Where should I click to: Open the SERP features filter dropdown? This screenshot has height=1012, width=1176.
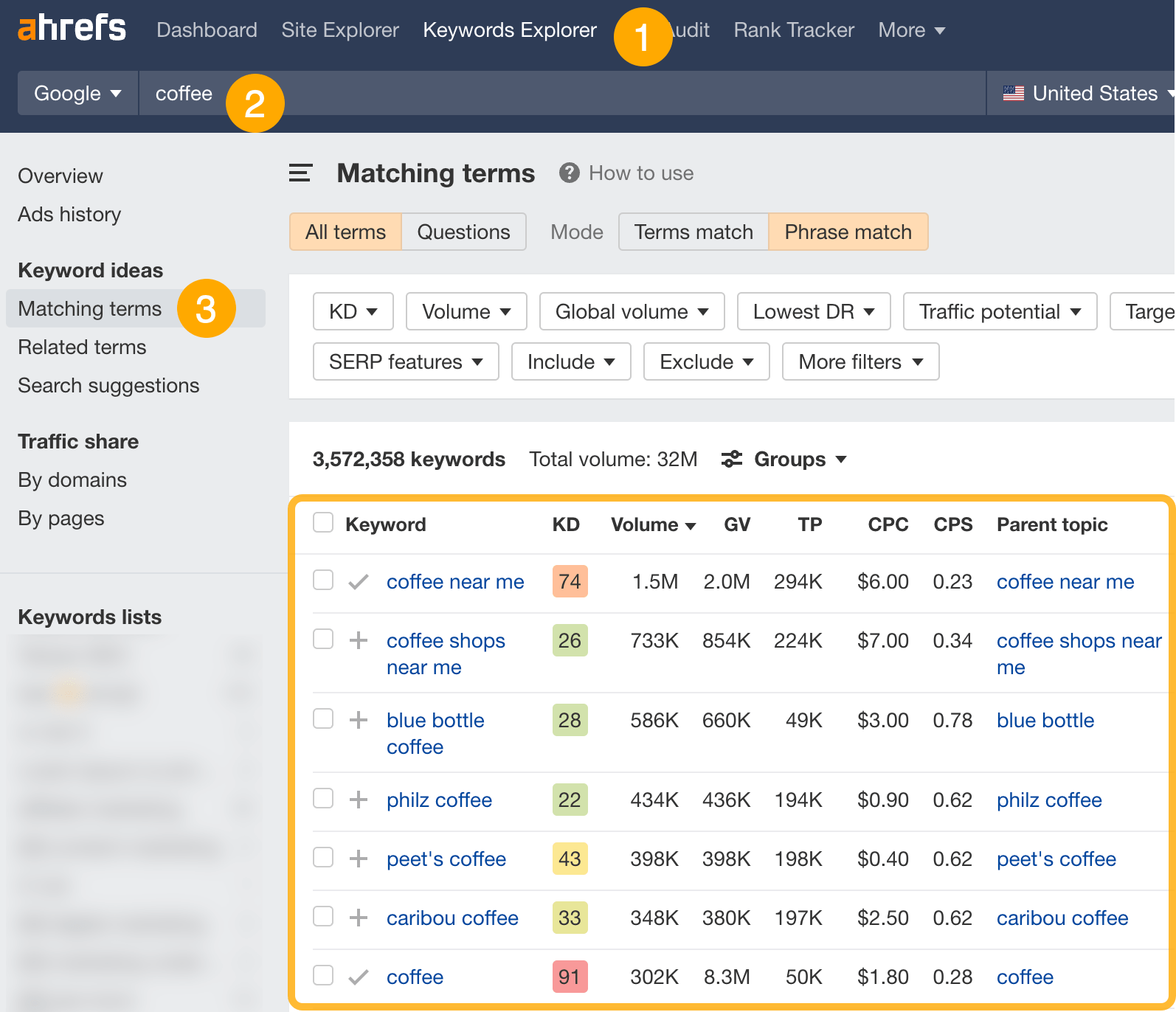(406, 361)
